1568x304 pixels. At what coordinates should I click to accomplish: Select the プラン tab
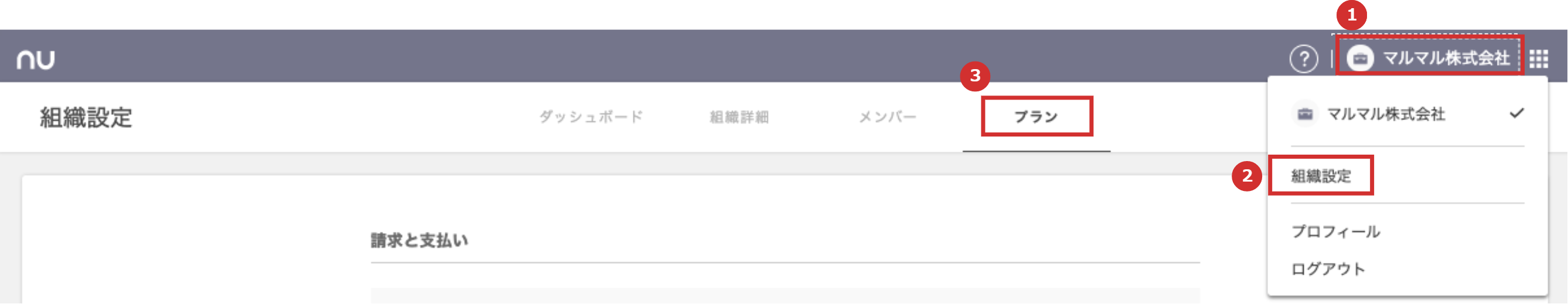pyautogui.click(x=1036, y=117)
